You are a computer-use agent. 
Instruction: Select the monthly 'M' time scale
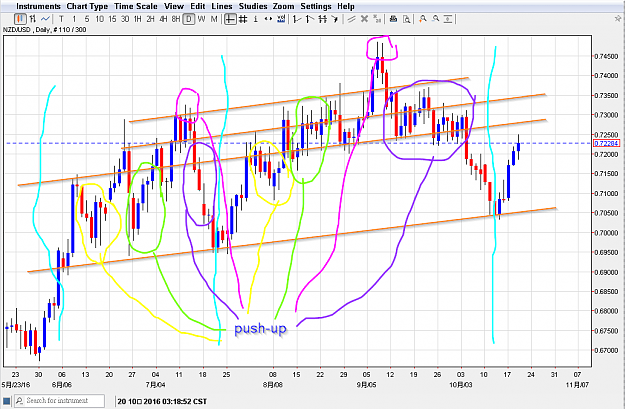(214, 19)
